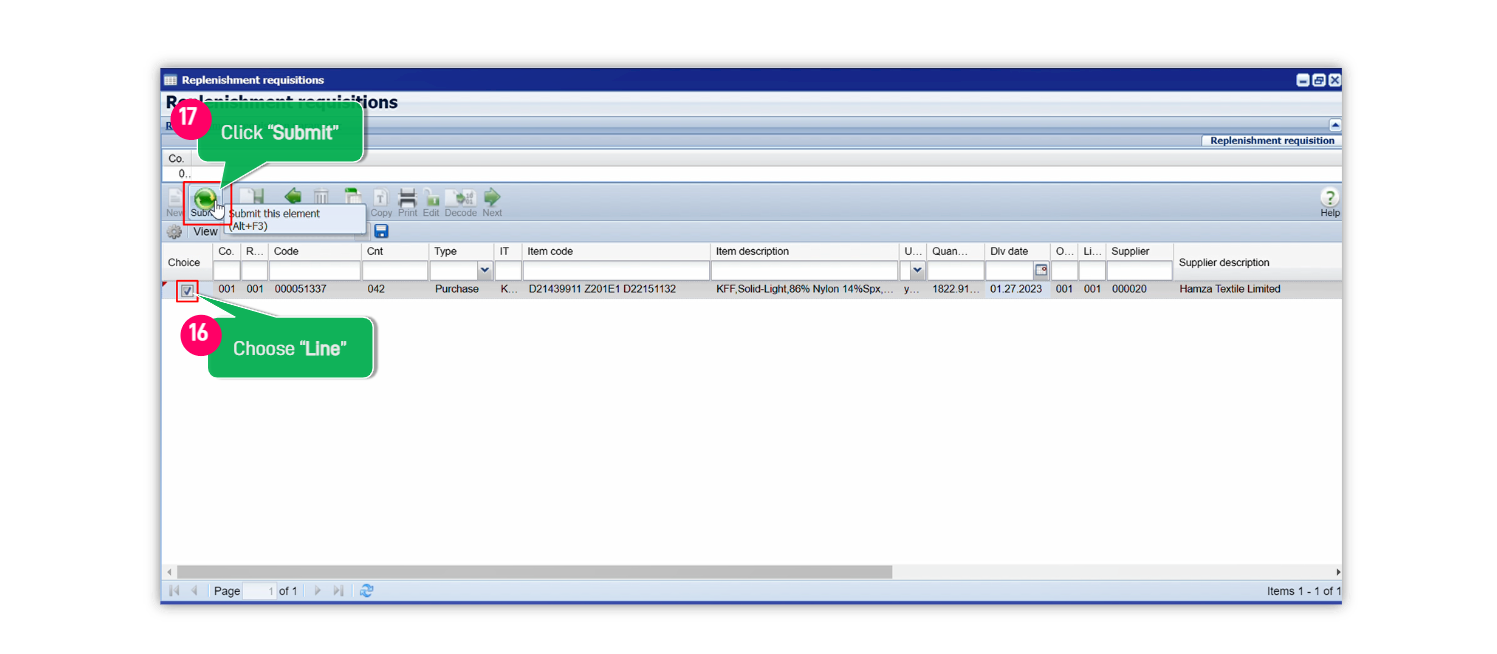Click the View button
Image resolution: width=1497 pixels, height=654 pixels.
(205, 231)
